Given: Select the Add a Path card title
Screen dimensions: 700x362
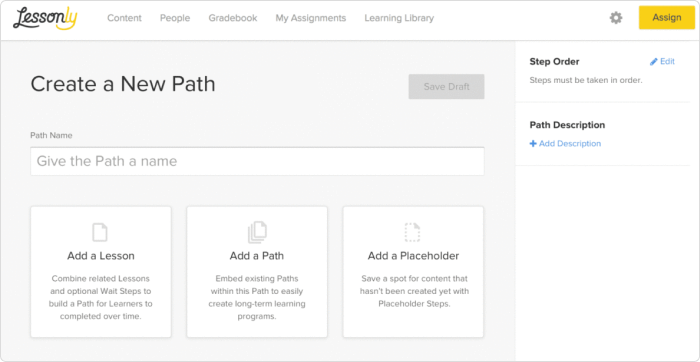Looking at the screenshot, I should pos(257,256).
